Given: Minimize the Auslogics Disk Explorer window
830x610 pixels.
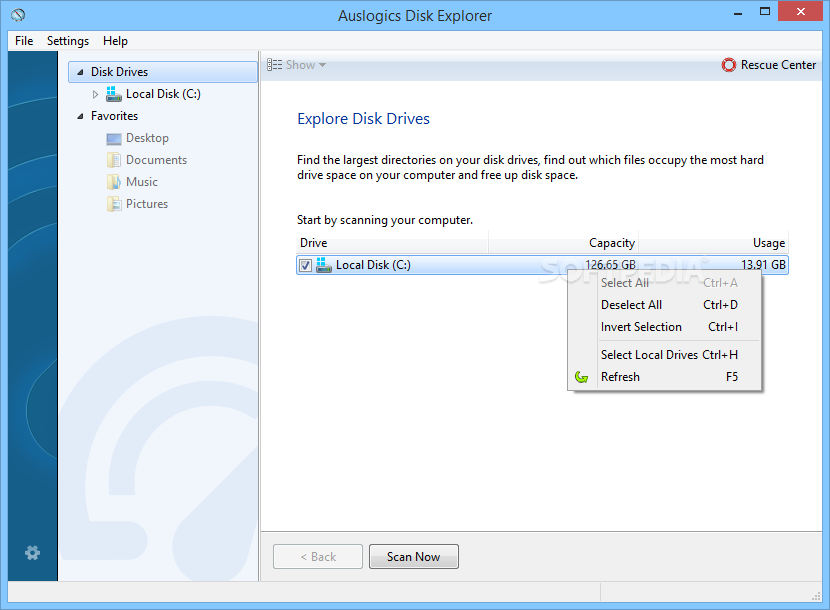Looking at the screenshot, I should point(738,13).
